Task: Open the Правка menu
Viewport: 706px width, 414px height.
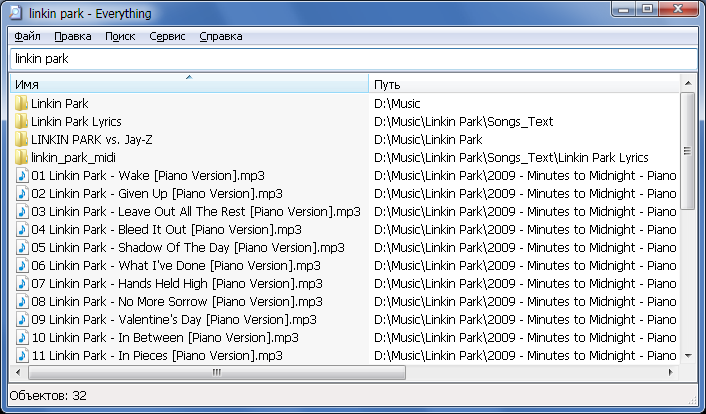Action: click(x=73, y=36)
